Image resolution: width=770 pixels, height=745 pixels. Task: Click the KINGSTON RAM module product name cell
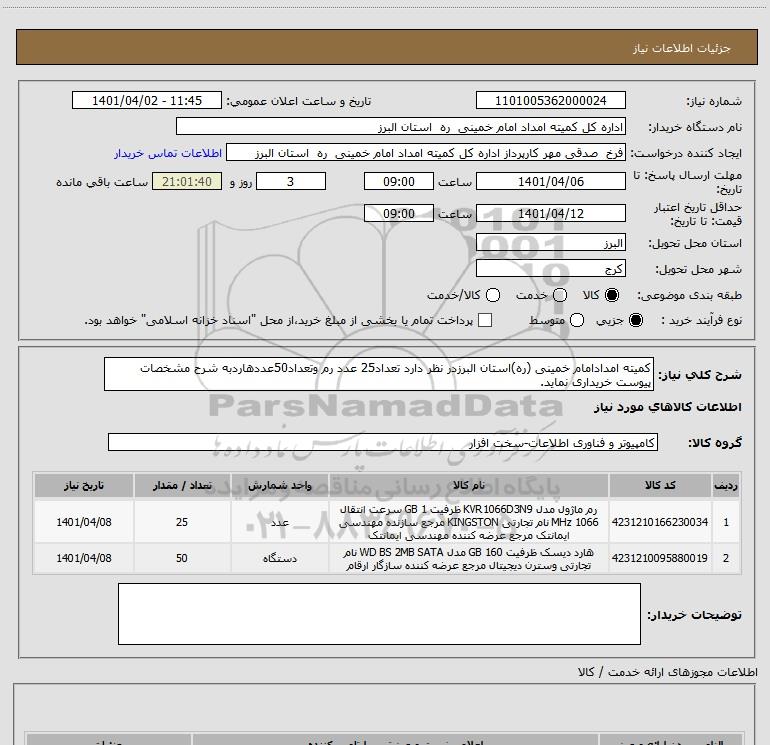point(468,522)
